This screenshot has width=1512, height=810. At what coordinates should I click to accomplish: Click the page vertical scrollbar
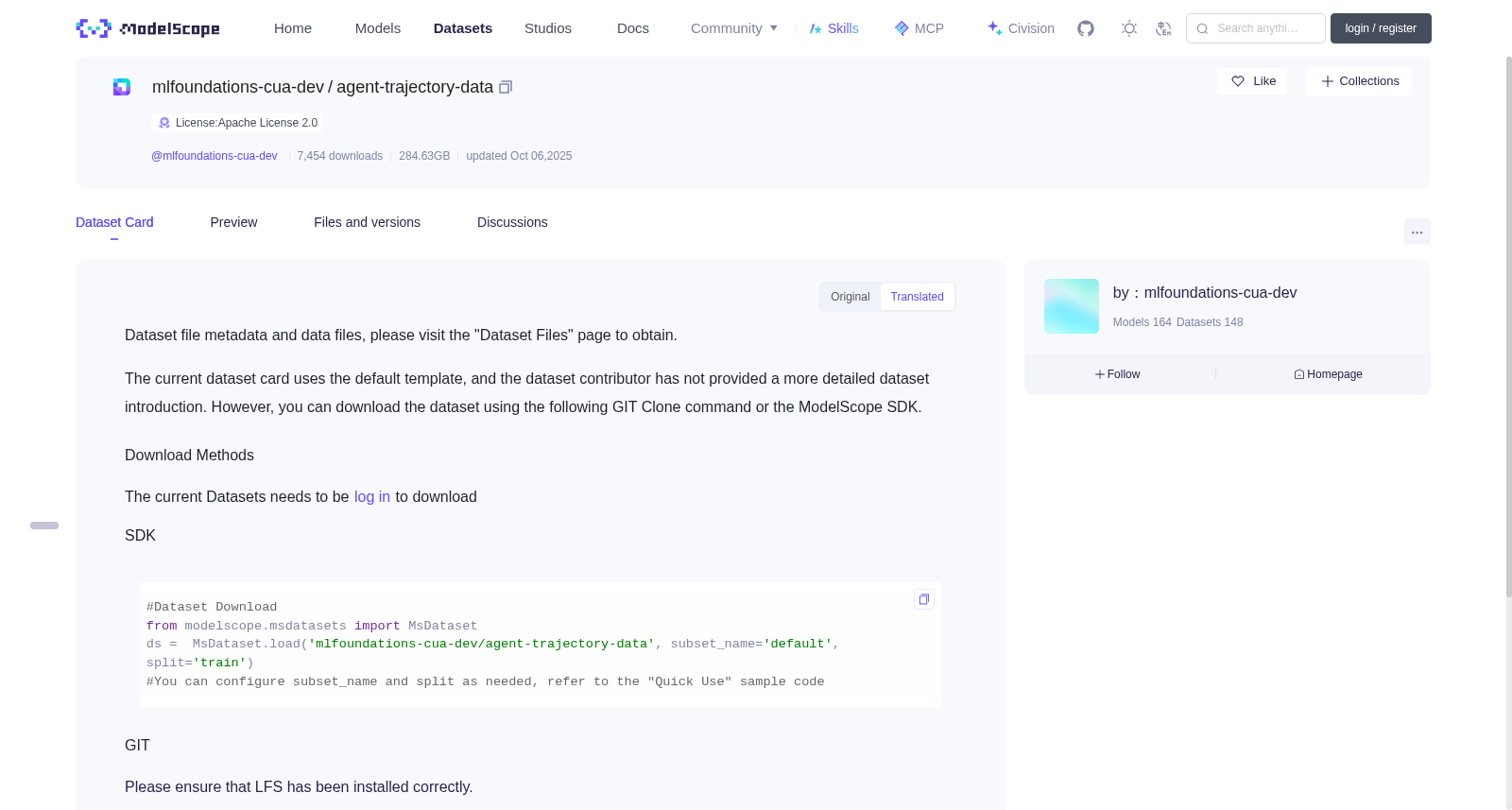(1508, 326)
